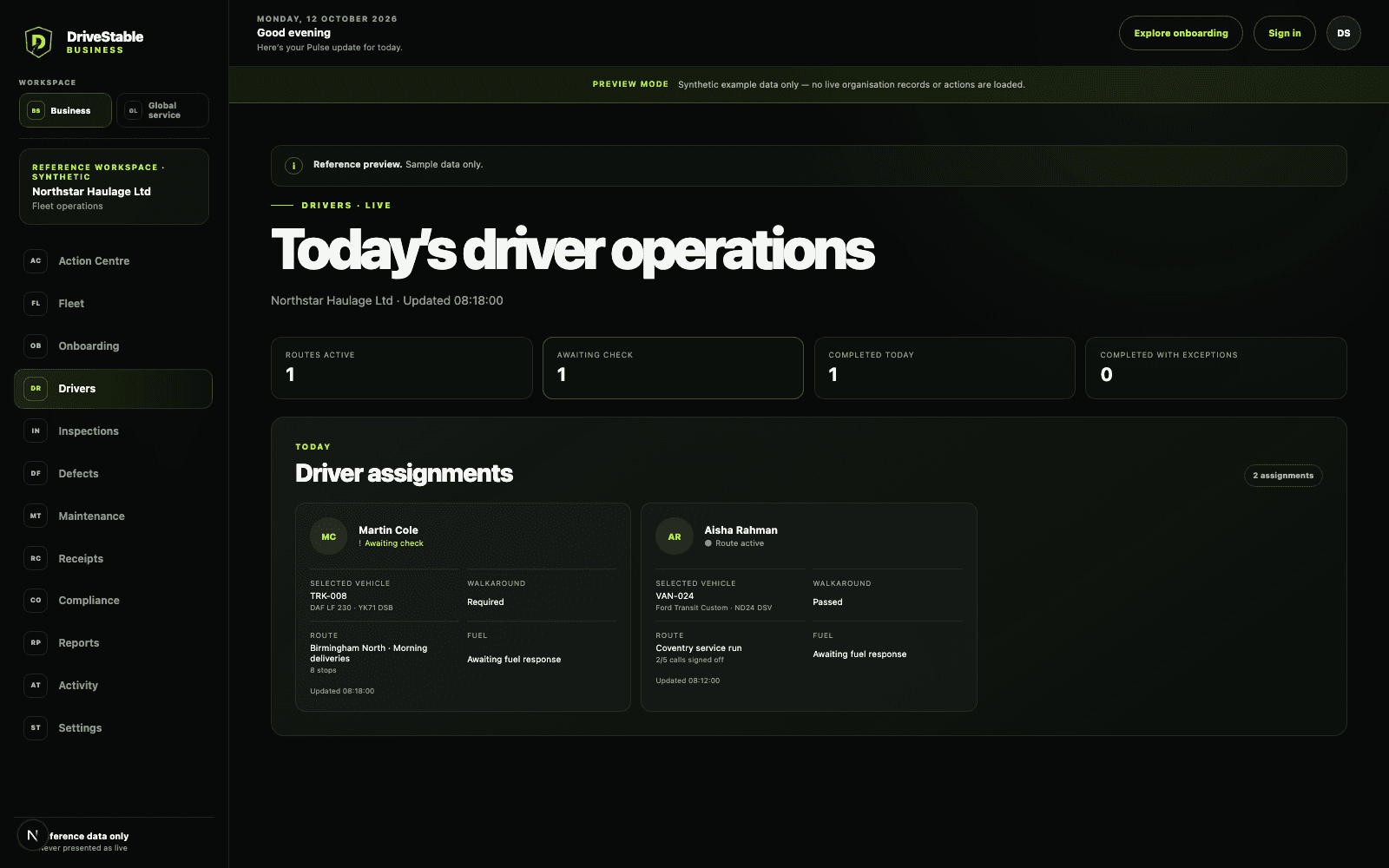1389x868 pixels.
Task: Click the ST badge icon for Settings
Action: pyautogui.click(x=36, y=727)
